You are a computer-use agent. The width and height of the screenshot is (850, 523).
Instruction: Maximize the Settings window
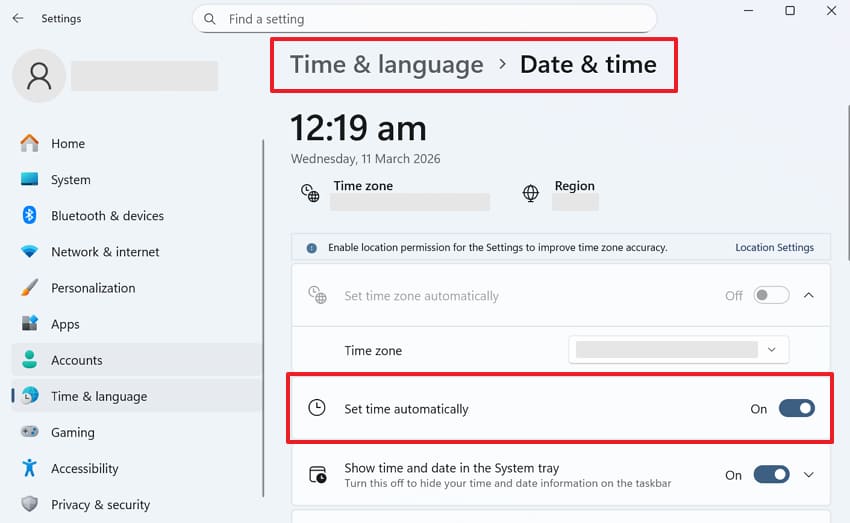point(790,10)
